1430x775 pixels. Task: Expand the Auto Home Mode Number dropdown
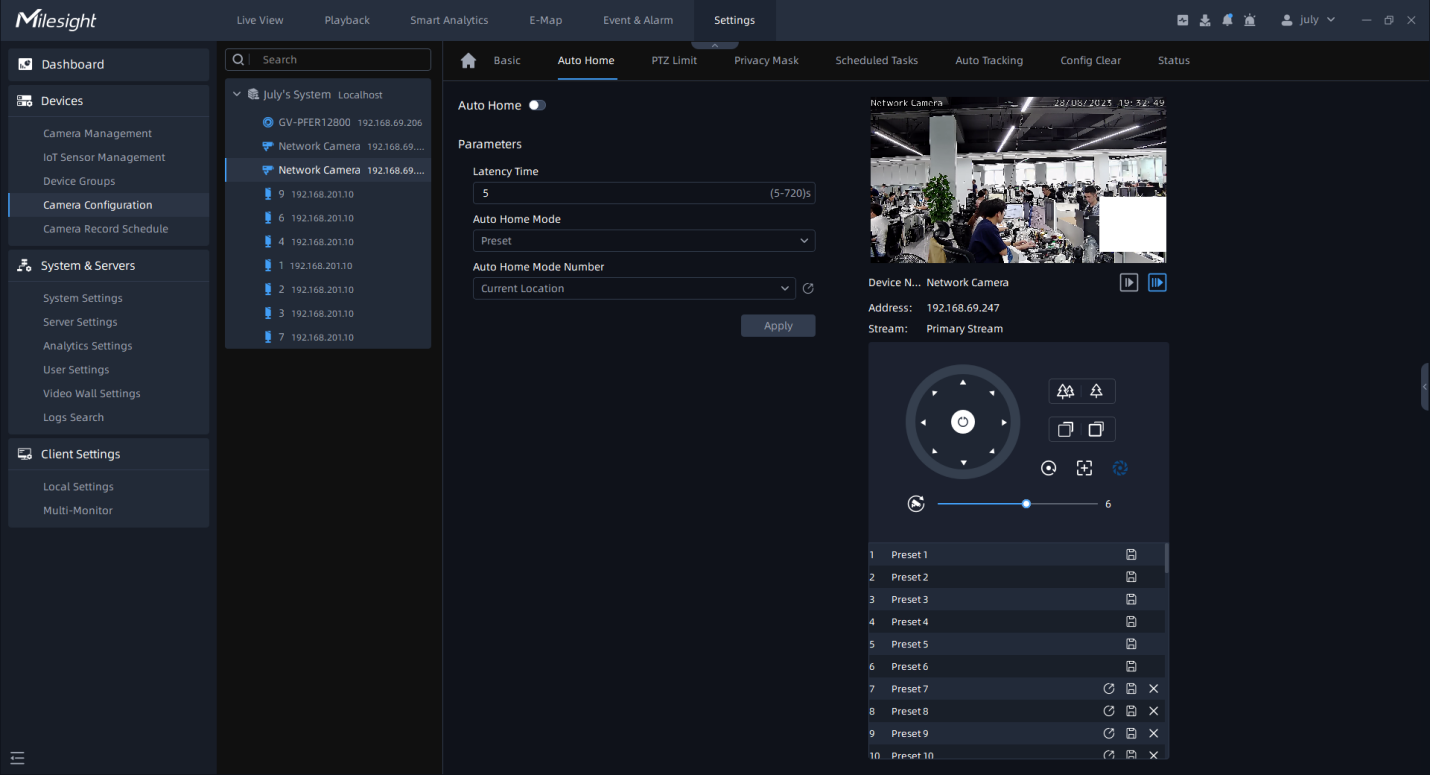634,289
